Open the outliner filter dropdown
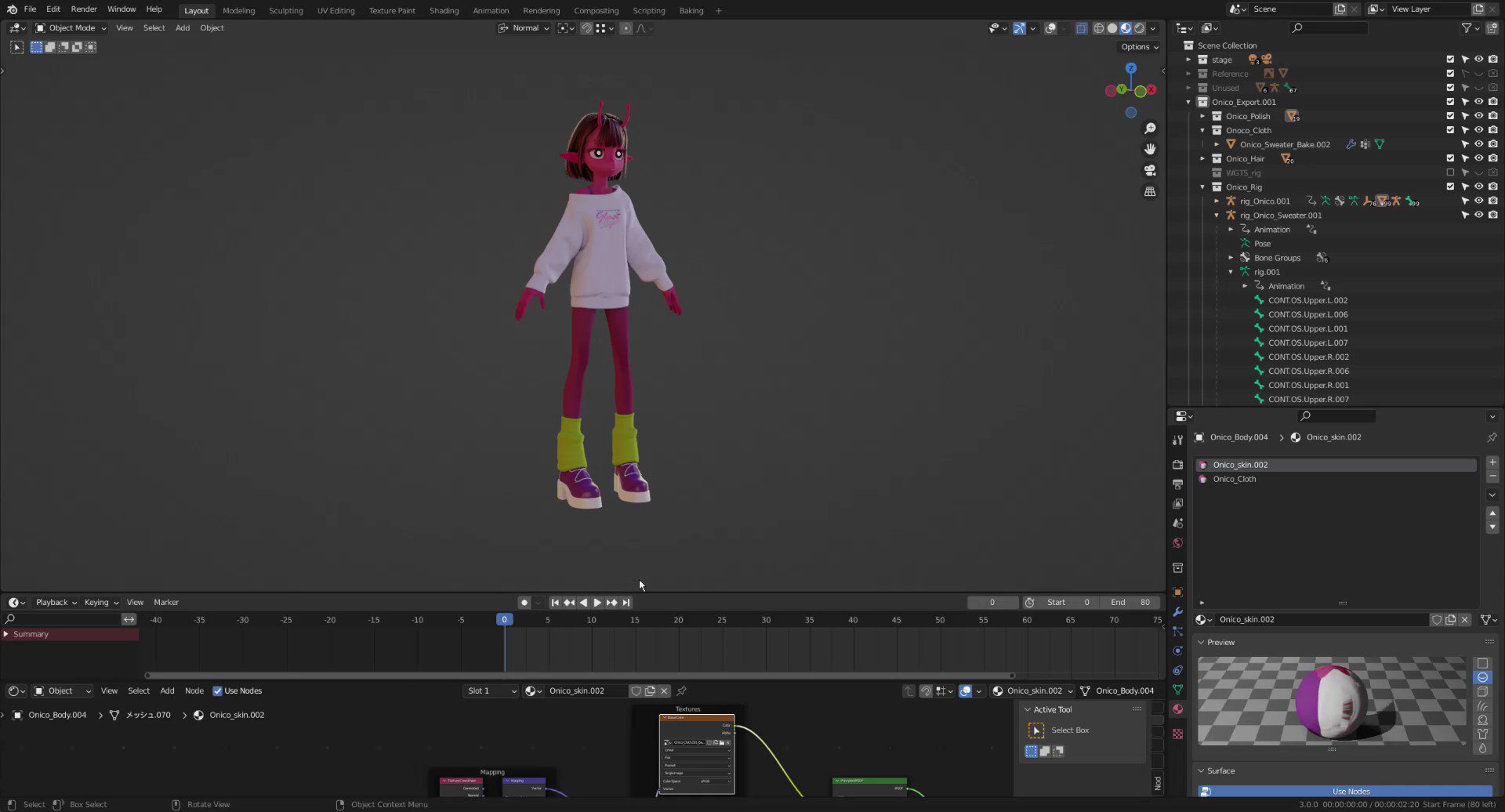The width and height of the screenshot is (1505, 812). 1471,28
